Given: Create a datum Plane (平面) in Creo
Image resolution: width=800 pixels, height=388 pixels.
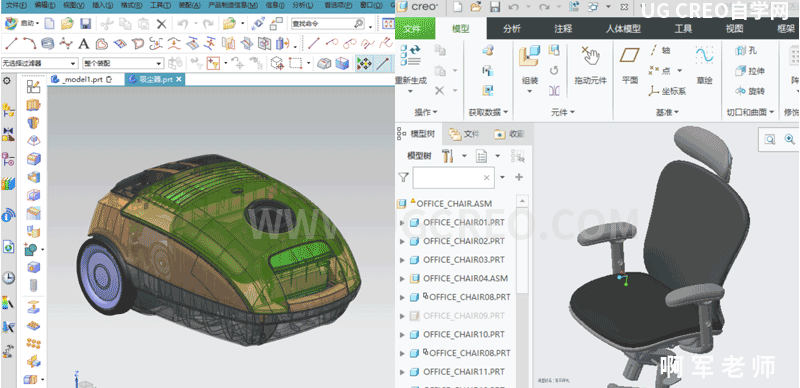Looking at the screenshot, I should 630,65.
